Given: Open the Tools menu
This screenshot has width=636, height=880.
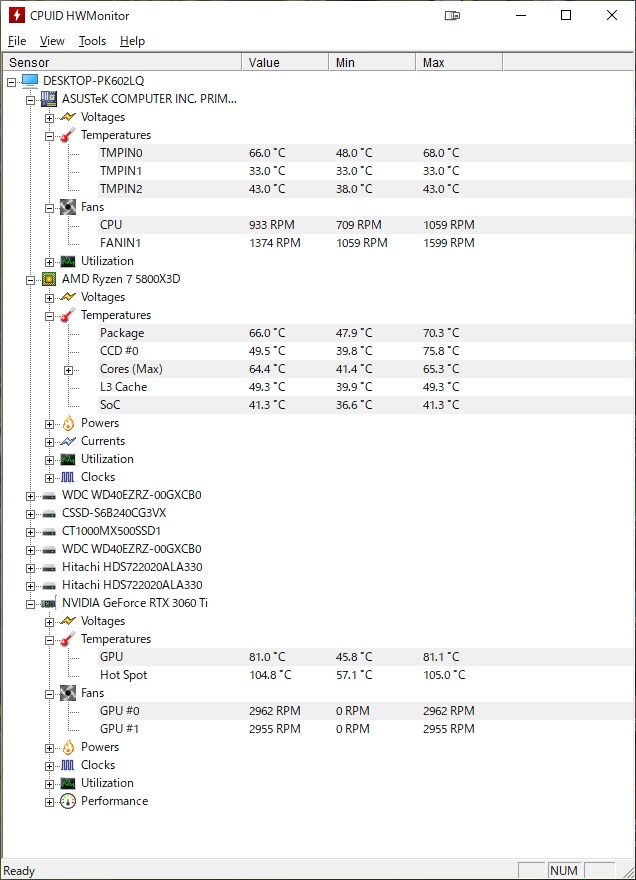Looking at the screenshot, I should click(x=92, y=41).
